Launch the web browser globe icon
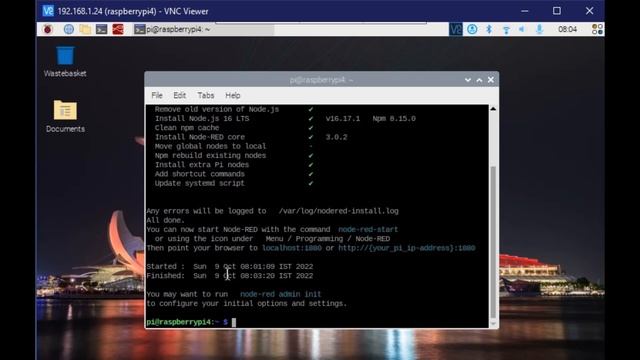Image resolution: width=640 pixels, height=360 pixels. 69,29
